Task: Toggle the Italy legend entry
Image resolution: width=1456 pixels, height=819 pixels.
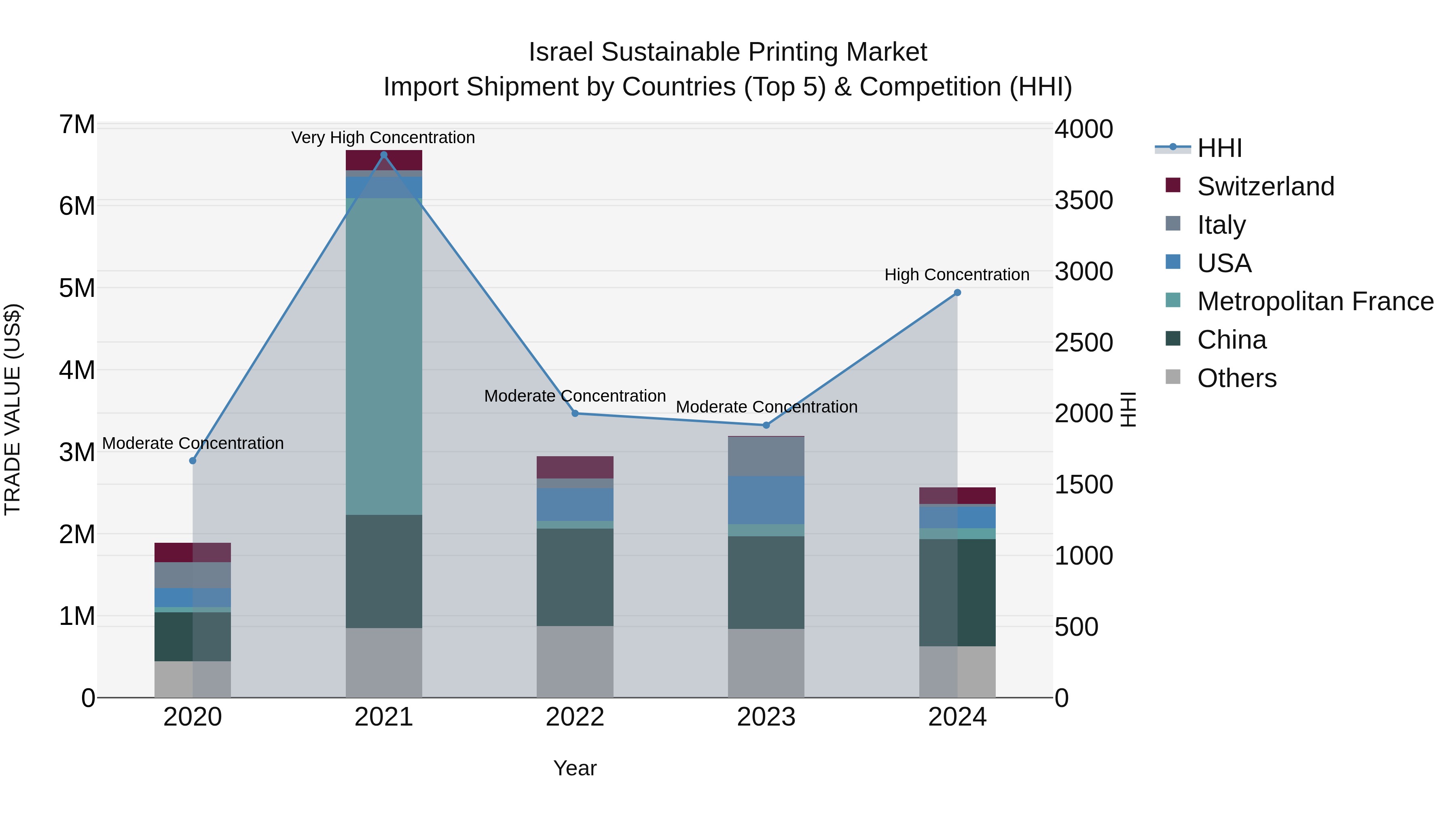Action: point(1206,224)
